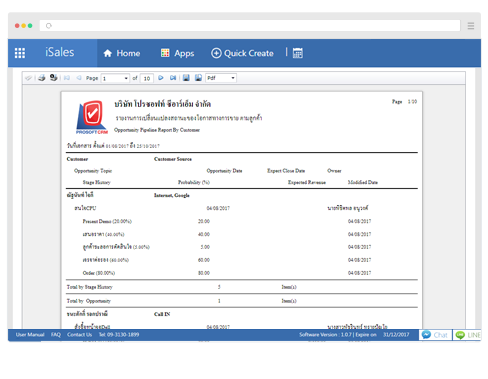The image size is (488, 379).
Task: Click the 'Opportunity Topic' column header
Action: click(x=93, y=171)
